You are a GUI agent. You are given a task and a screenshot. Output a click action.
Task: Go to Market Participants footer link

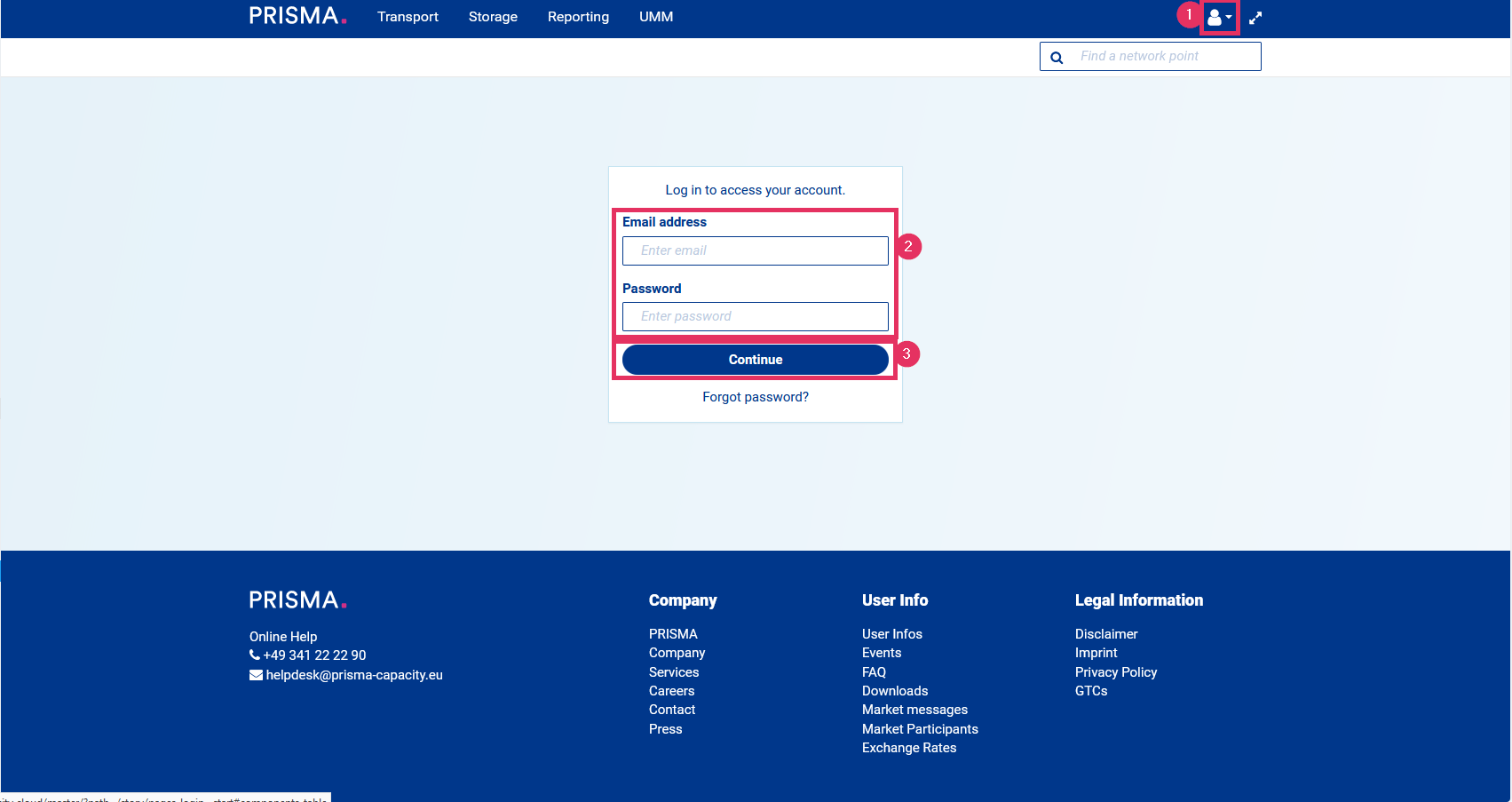(x=920, y=729)
